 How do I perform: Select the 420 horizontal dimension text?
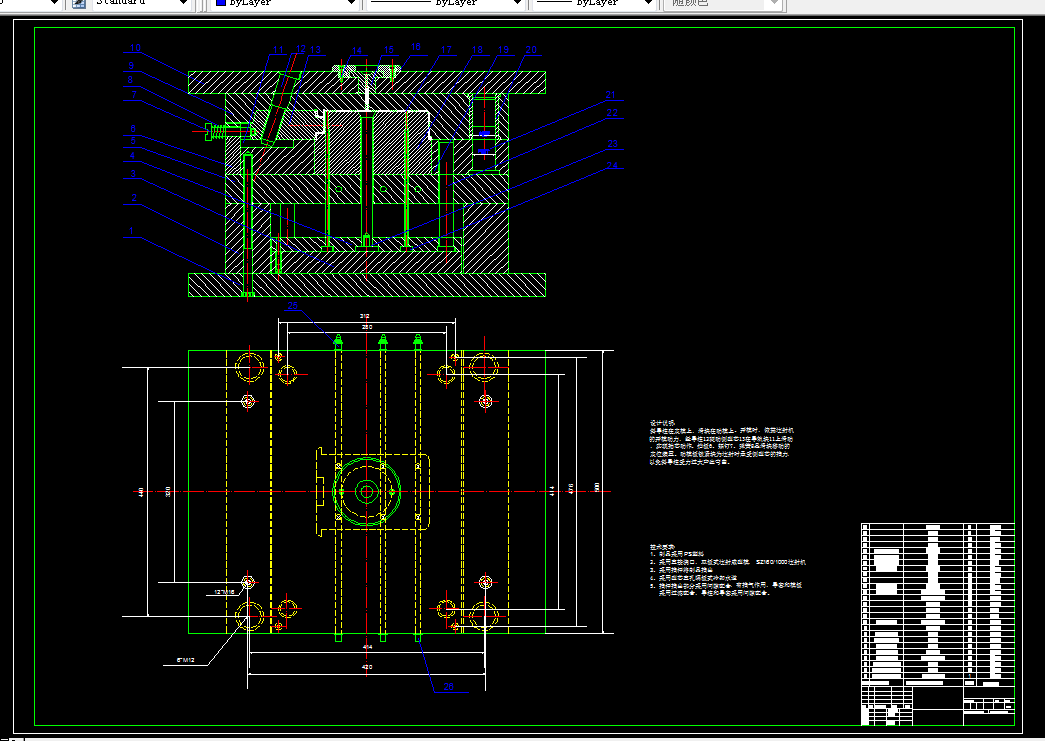367,667
